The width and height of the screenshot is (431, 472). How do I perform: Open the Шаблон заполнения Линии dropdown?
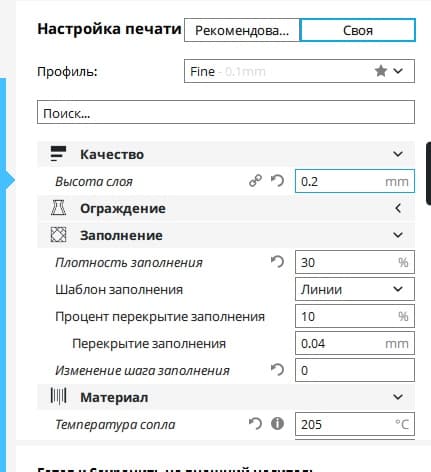pyautogui.click(x=355, y=289)
